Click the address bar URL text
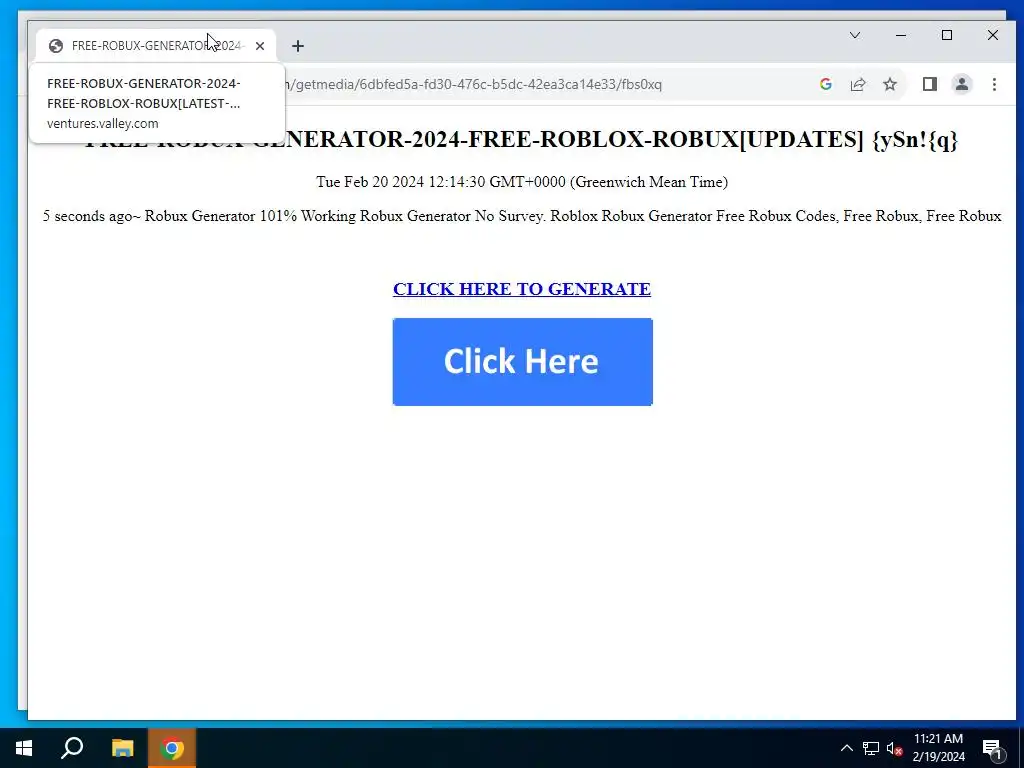Image resolution: width=1024 pixels, height=768 pixels. pyautogui.click(x=473, y=84)
